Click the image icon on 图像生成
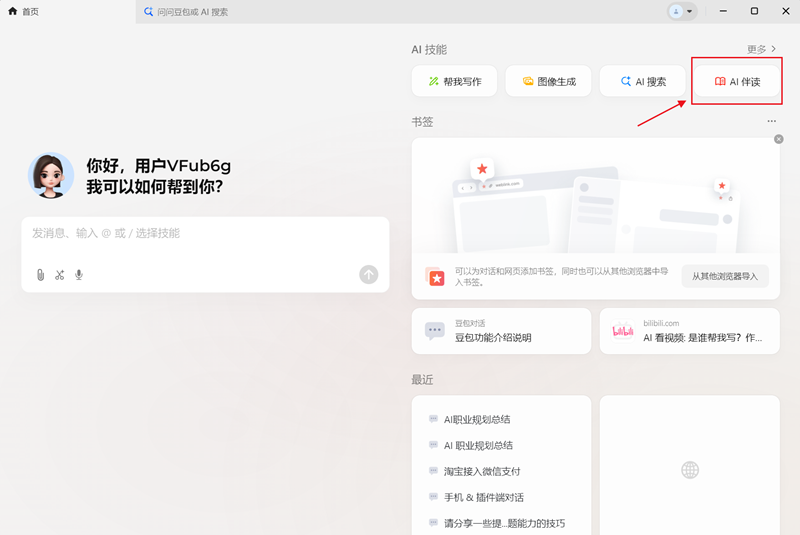 (528, 81)
